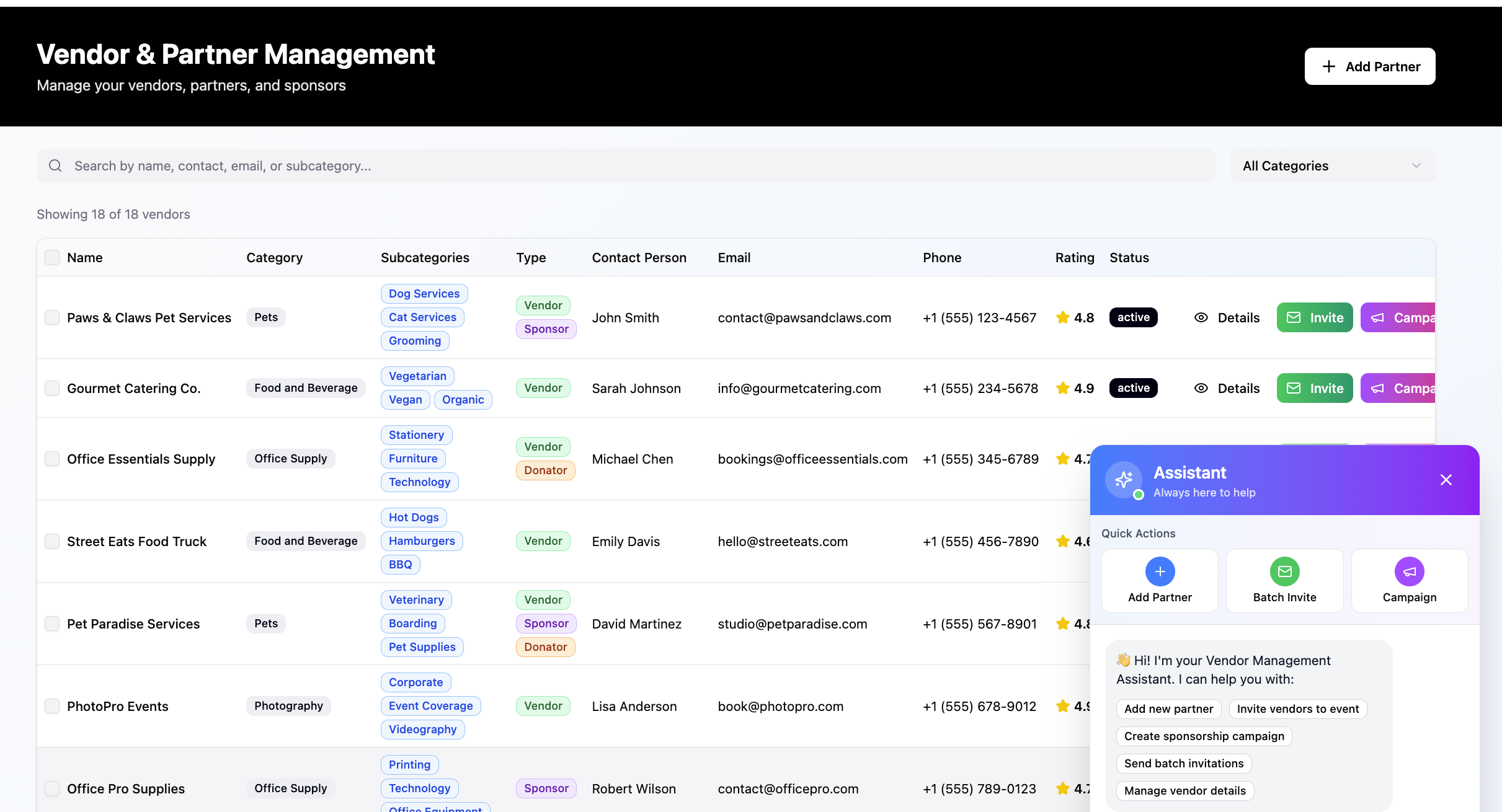Click purple Campaign quick action icon
Image resolution: width=1502 pixels, height=812 pixels.
click(x=1409, y=571)
